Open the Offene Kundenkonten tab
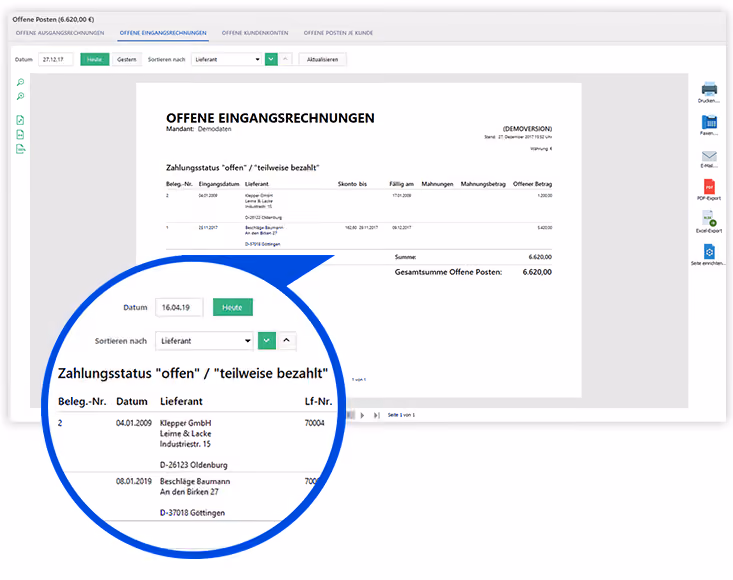 point(255,33)
